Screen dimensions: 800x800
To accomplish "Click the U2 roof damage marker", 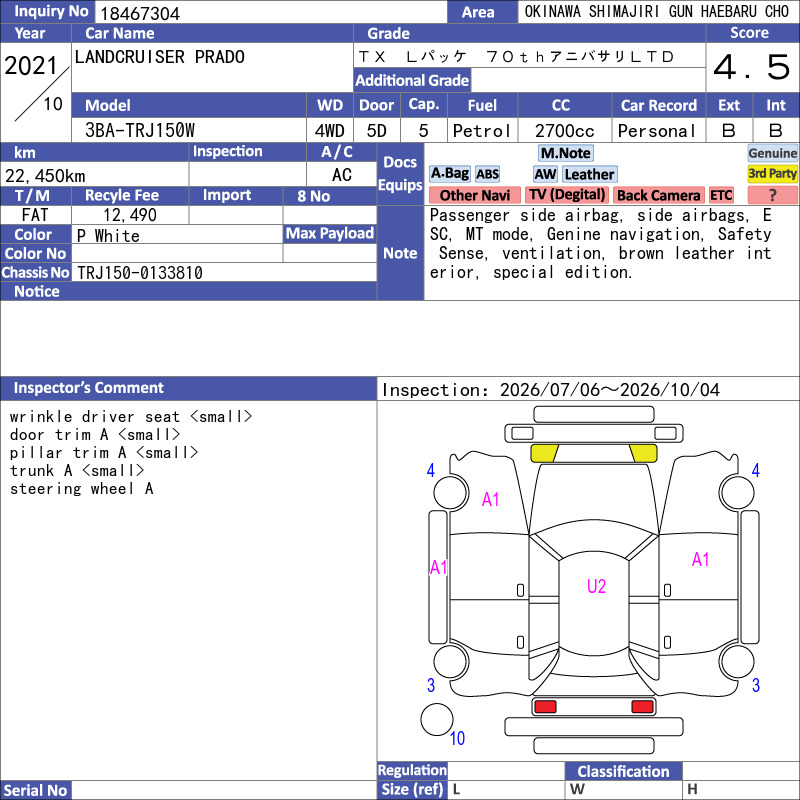I will (x=596, y=586).
